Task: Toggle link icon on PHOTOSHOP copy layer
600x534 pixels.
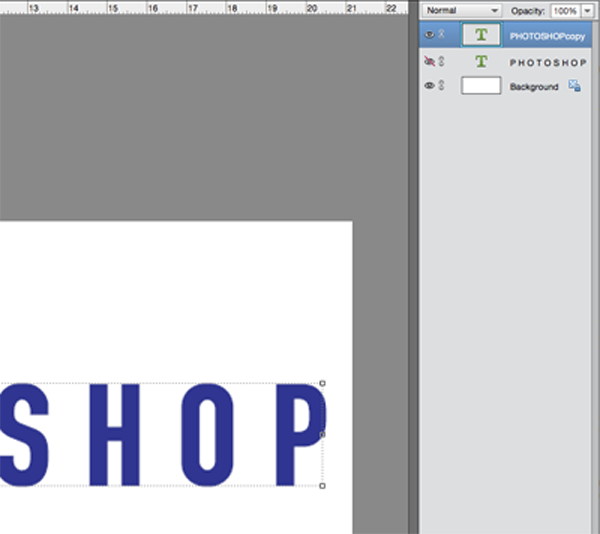Action: pyautogui.click(x=441, y=34)
